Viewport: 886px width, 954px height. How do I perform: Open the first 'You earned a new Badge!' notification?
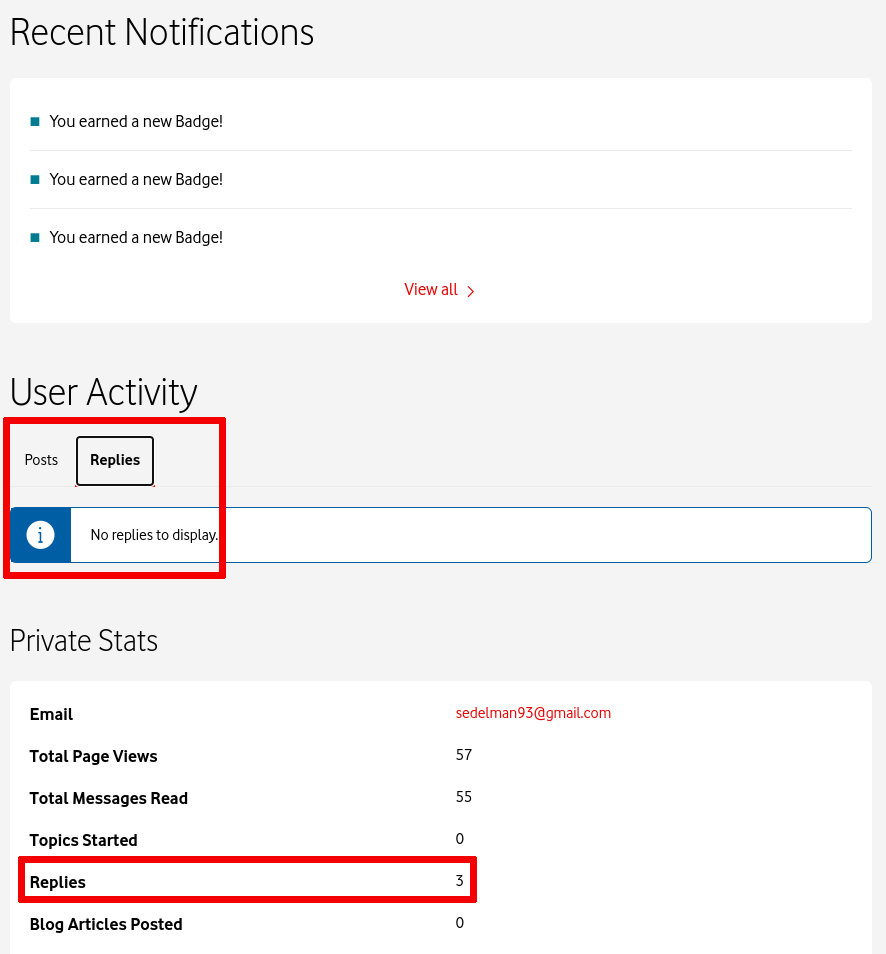click(136, 121)
